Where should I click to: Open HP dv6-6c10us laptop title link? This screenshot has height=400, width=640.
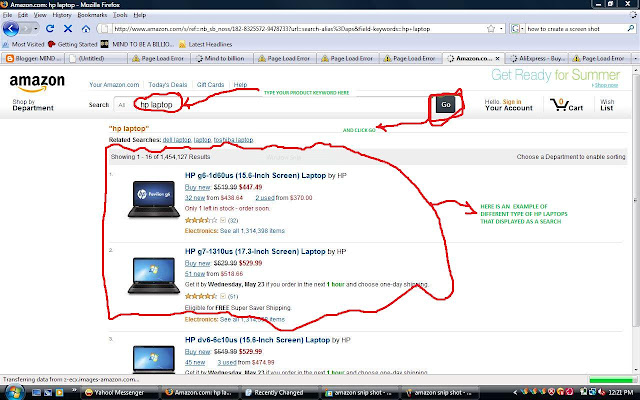257,340
